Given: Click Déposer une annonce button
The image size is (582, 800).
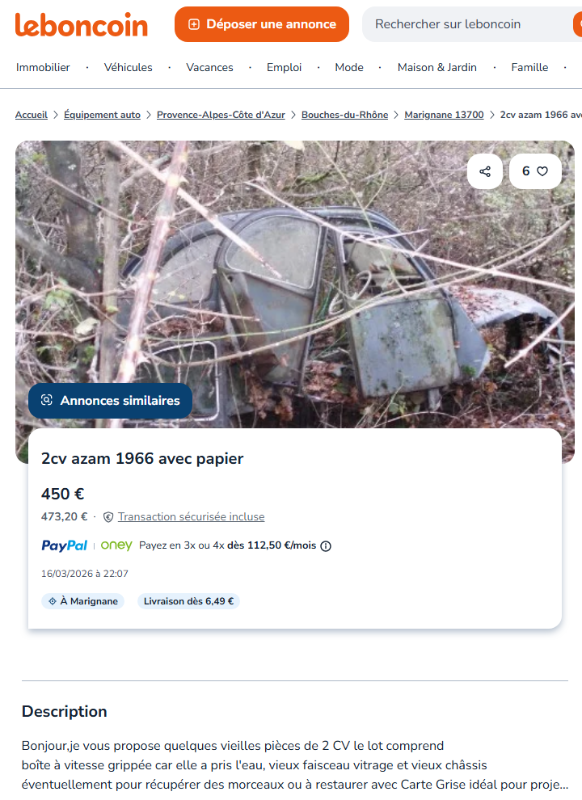Looking at the screenshot, I should click(262, 24).
